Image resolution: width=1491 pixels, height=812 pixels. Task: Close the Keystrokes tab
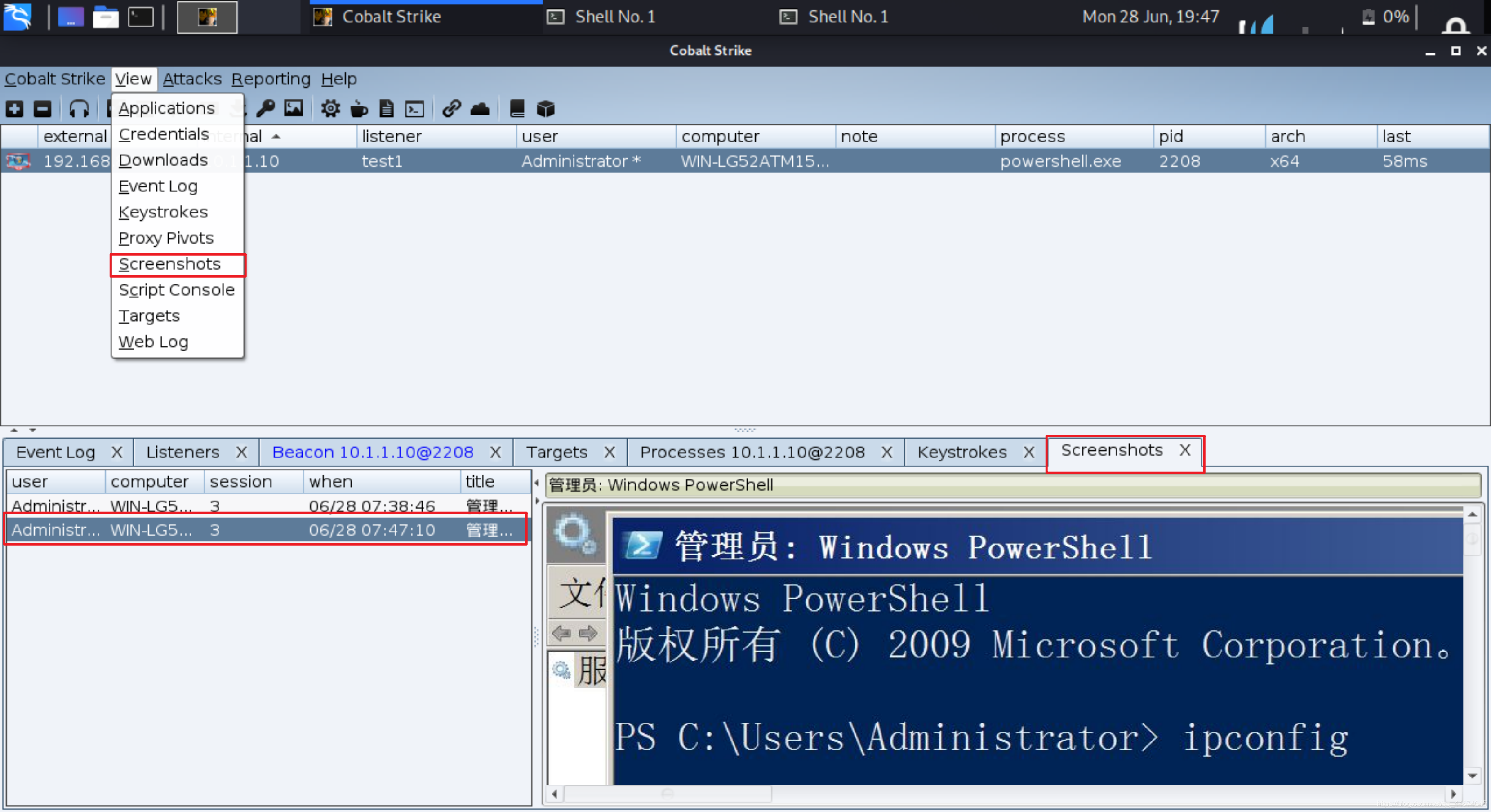[1028, 453]
